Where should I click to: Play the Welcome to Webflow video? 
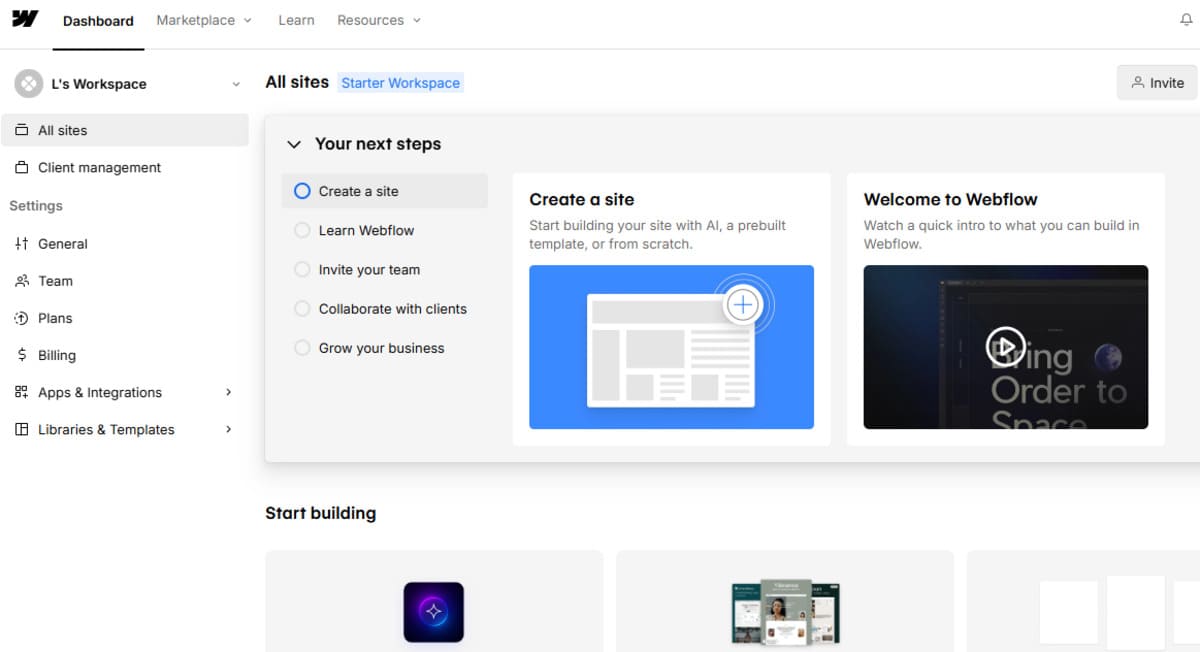point(1005,347)
